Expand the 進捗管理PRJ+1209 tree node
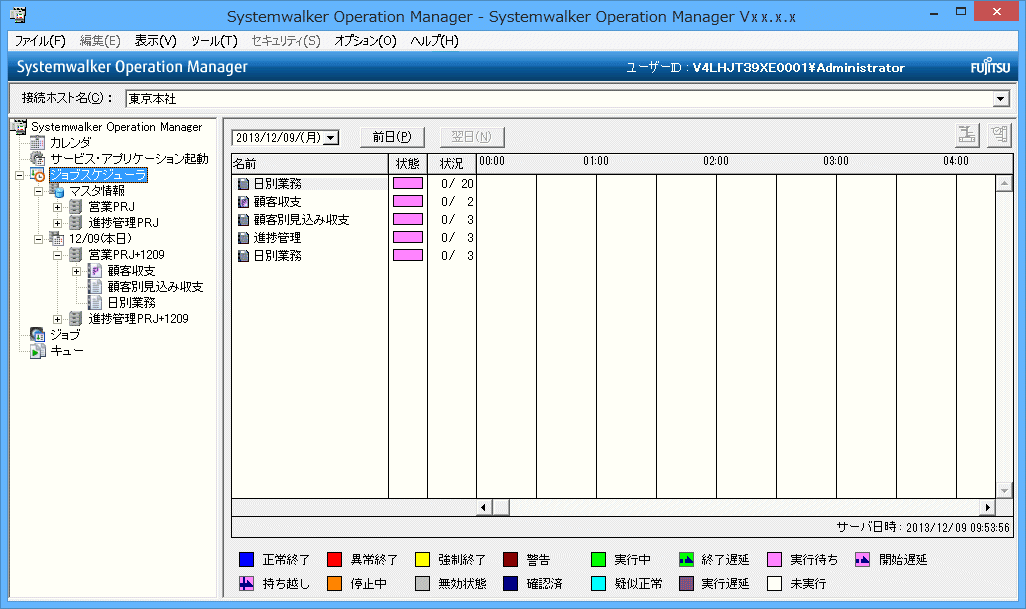 point(58,319)
